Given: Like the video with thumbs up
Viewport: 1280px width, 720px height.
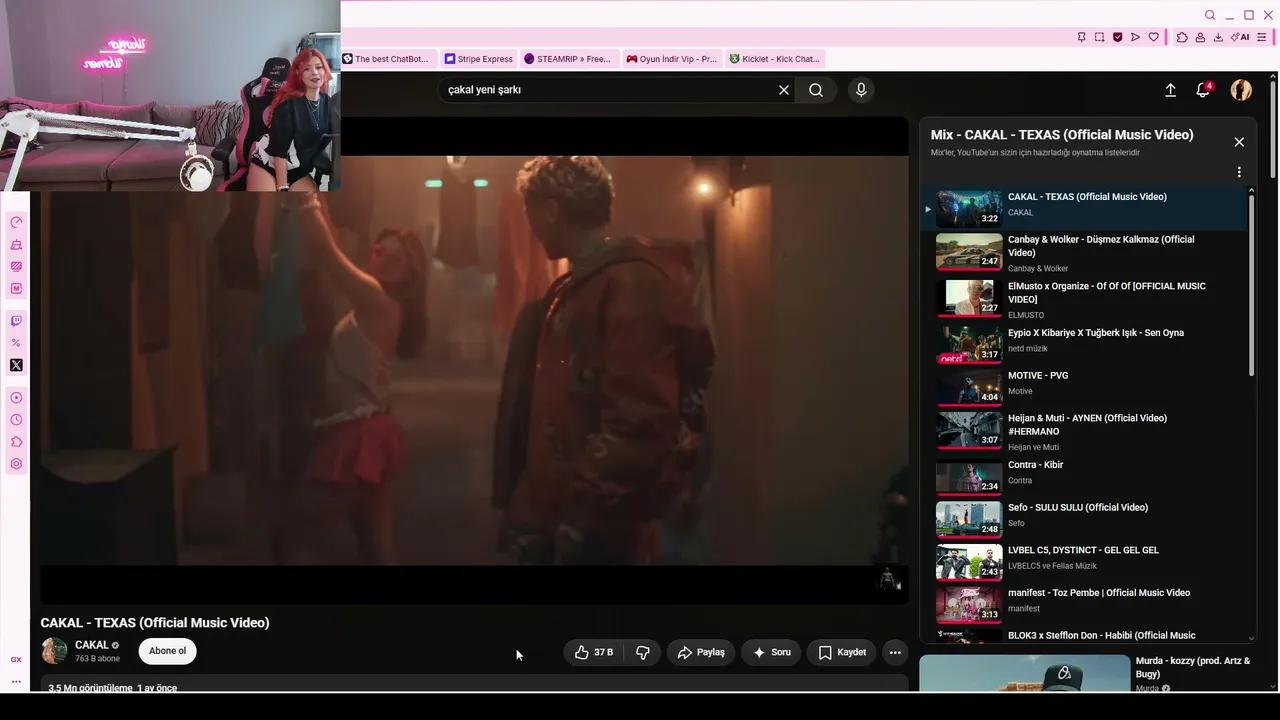Looking at the screenshot, I should point(593,652).
